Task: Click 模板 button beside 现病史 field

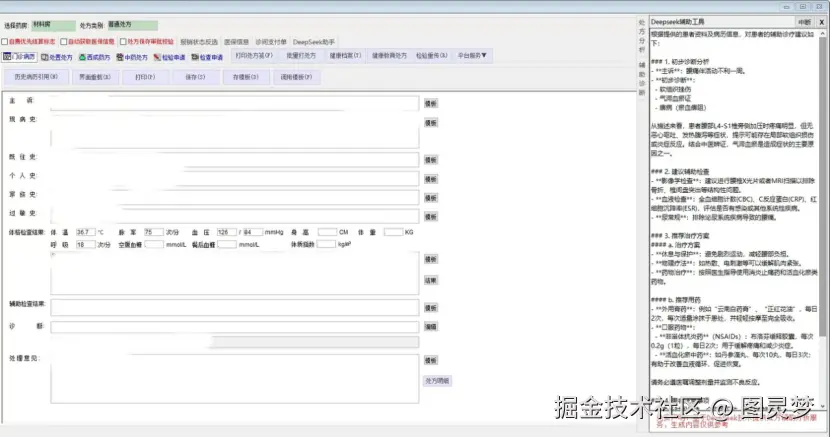Action: (431, 123)
